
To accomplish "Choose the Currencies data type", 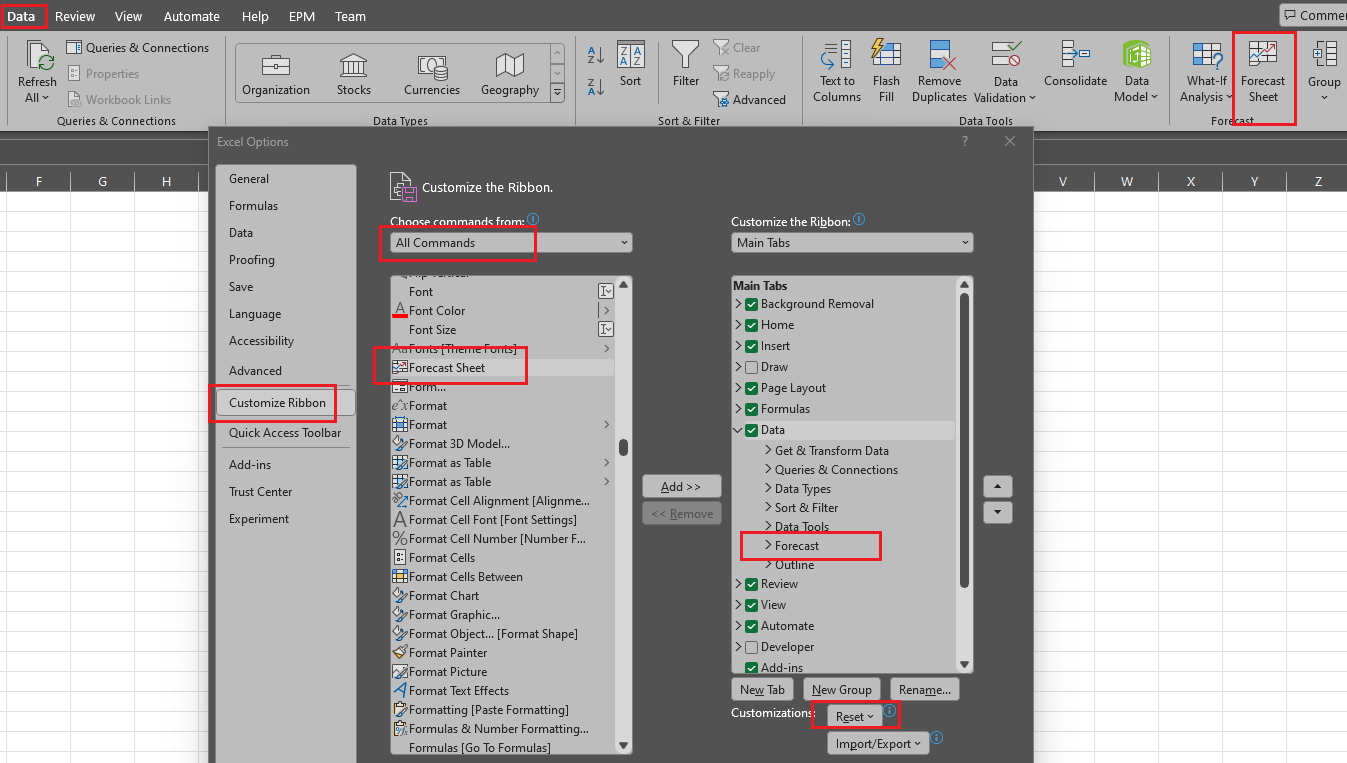I will tap(432, 75).
